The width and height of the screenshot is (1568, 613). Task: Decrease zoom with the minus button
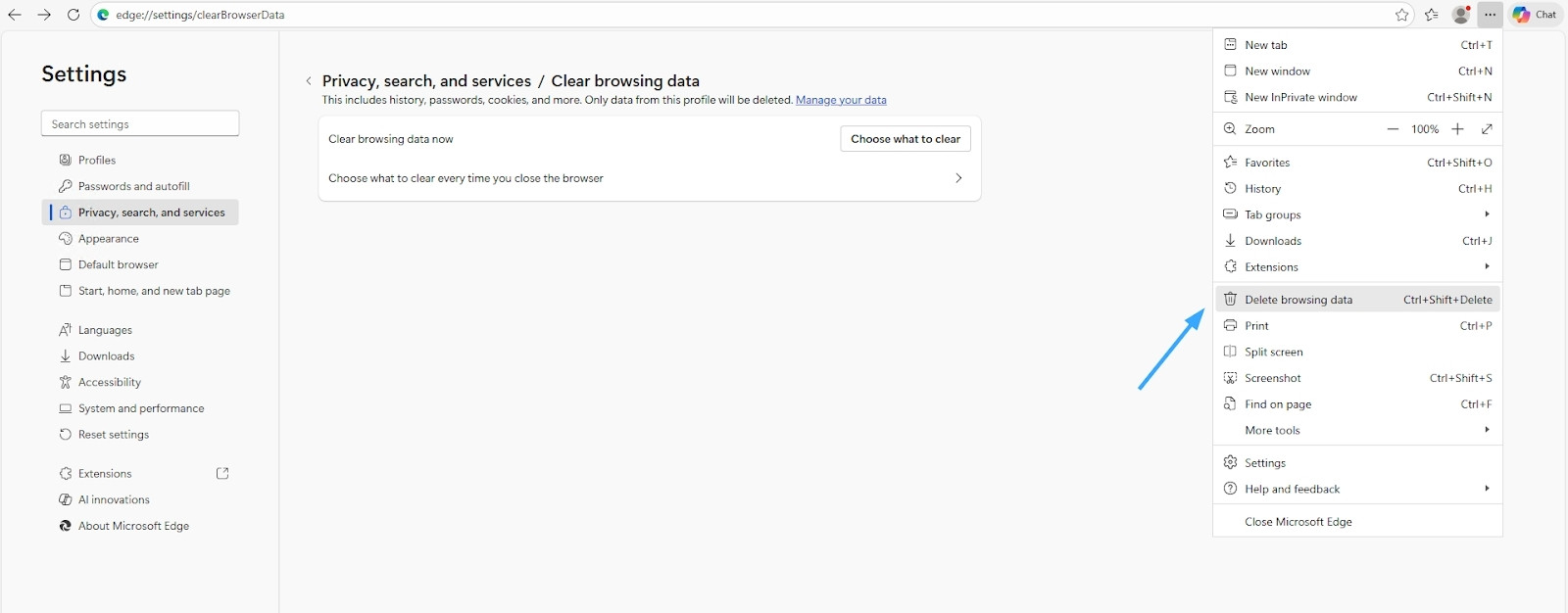pos(1393,129)
